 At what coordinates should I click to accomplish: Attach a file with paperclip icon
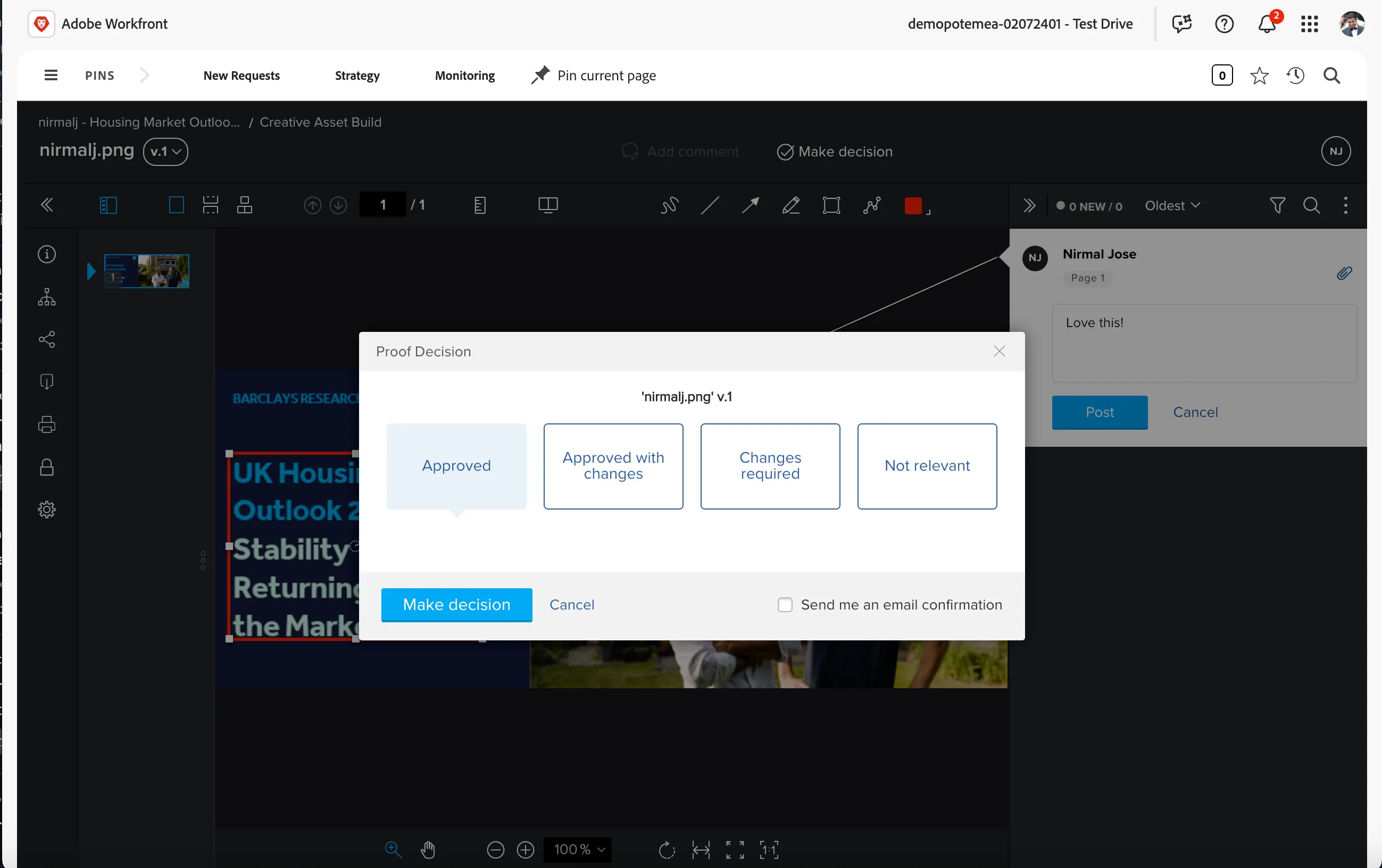point(1344,273)
